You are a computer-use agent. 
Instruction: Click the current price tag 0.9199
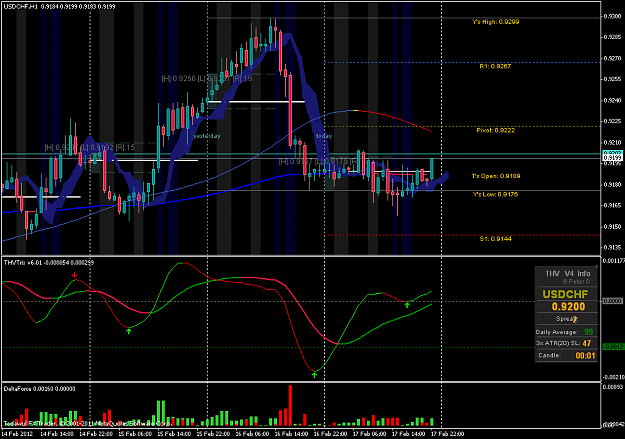[612, 158]
